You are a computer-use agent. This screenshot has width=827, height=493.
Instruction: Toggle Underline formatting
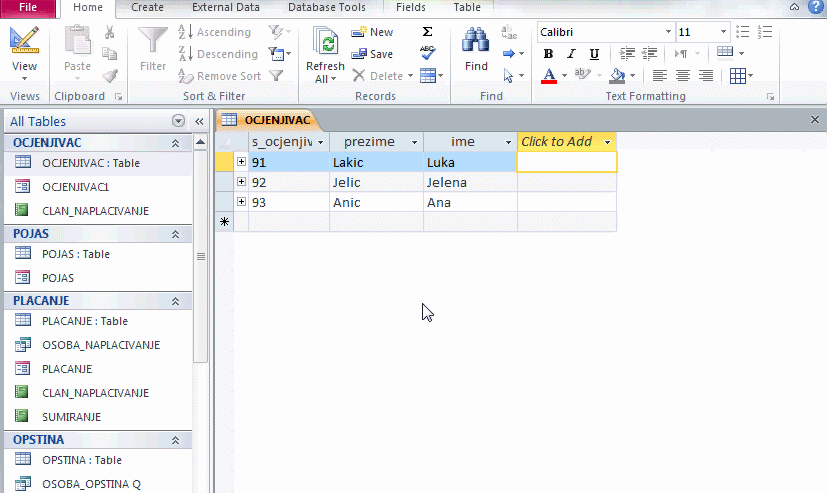[x=595, y=54]
